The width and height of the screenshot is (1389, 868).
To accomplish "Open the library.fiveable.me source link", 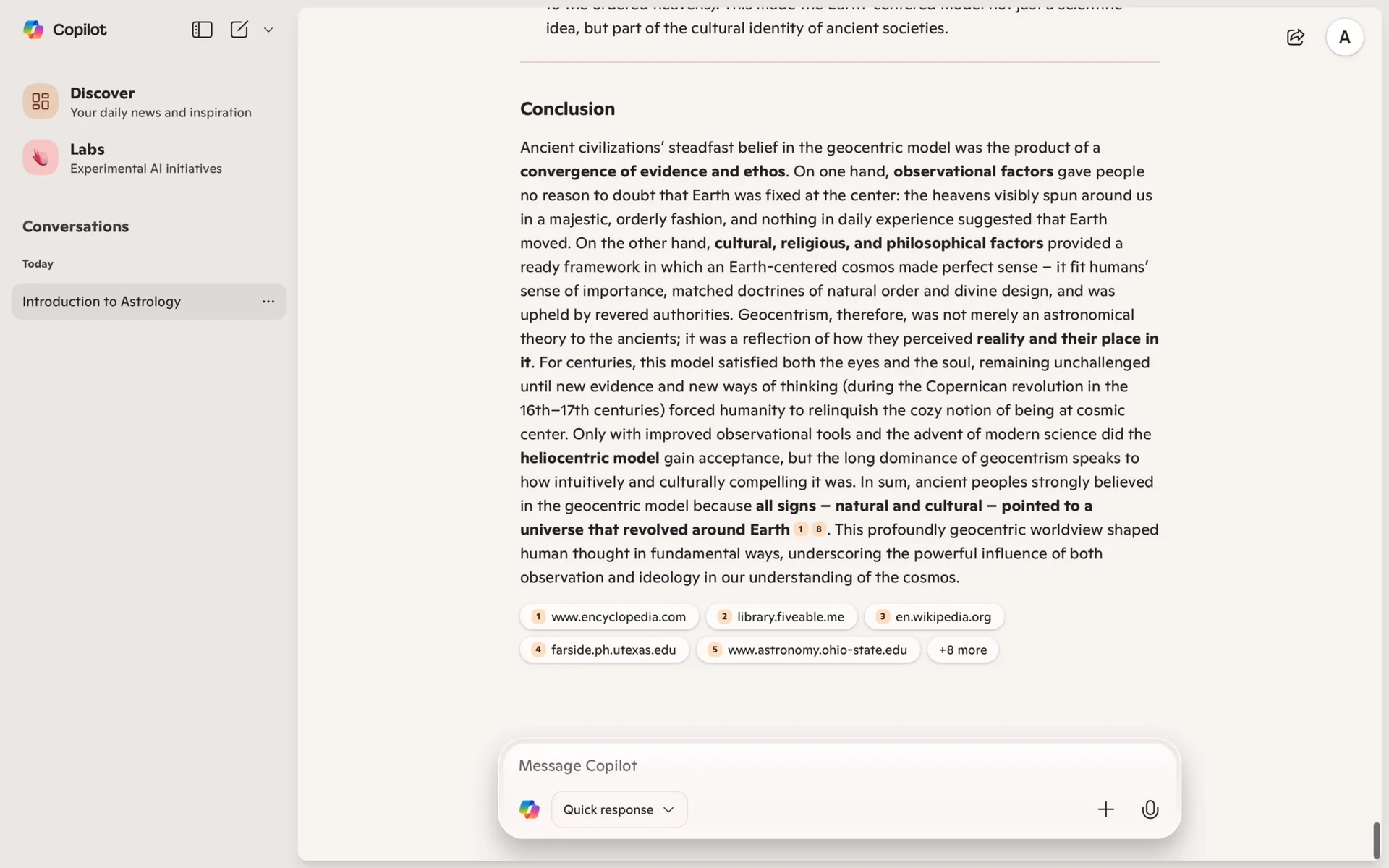I will pyautogui.click(x=781, y=617).
